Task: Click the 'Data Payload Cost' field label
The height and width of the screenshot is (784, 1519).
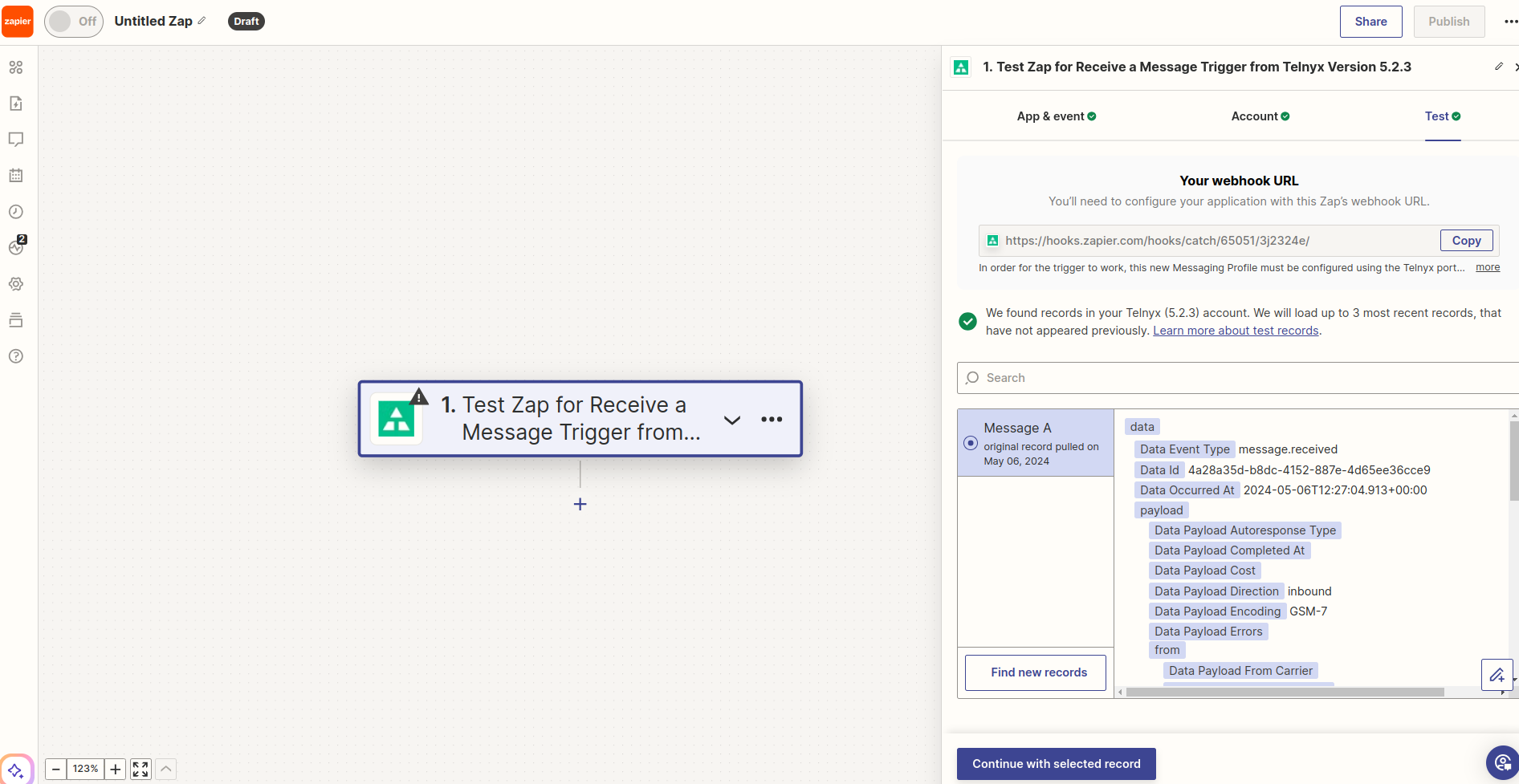Action: (x=1204, y=571)
